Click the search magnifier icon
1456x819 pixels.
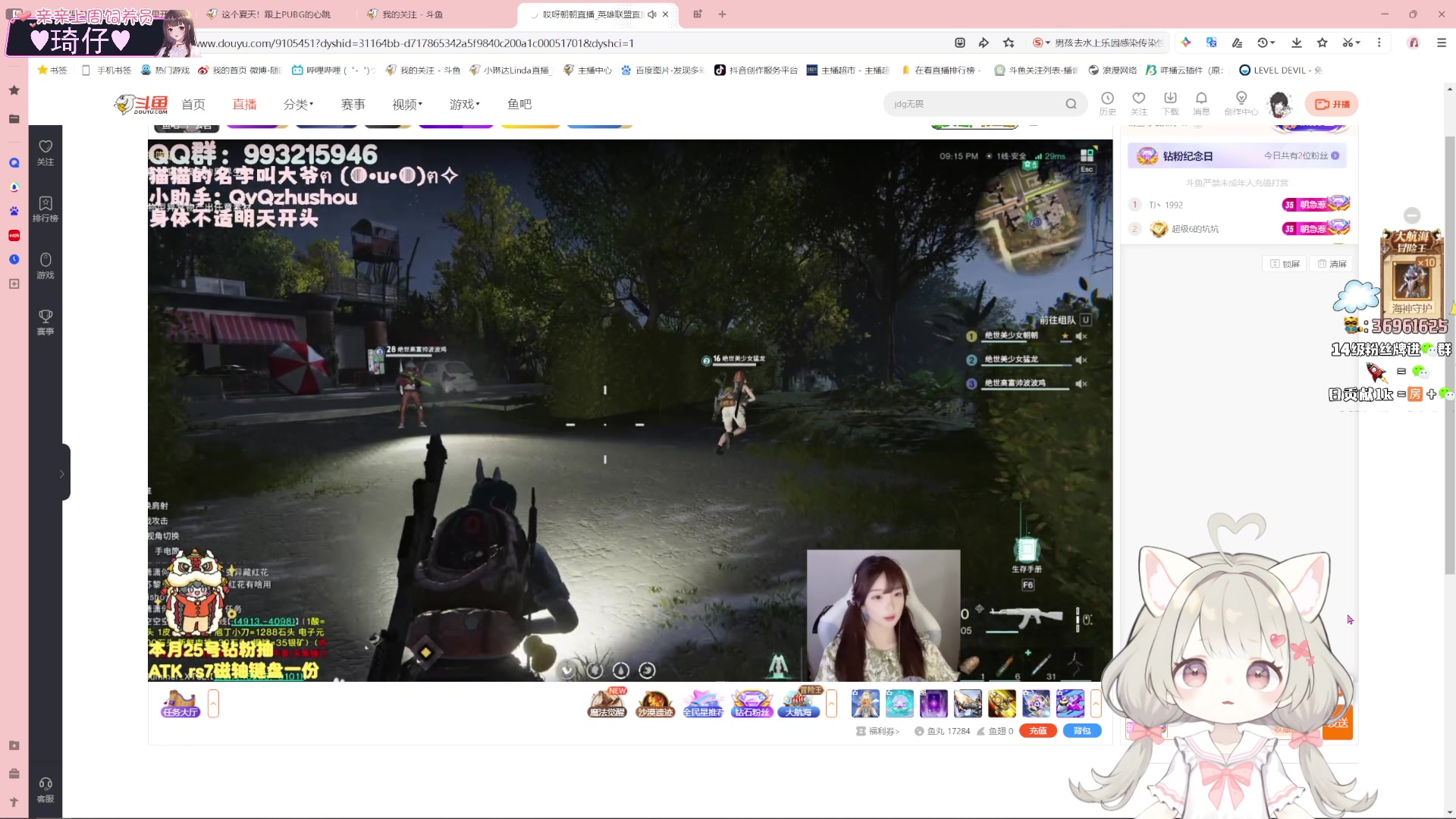point(1071,104)
